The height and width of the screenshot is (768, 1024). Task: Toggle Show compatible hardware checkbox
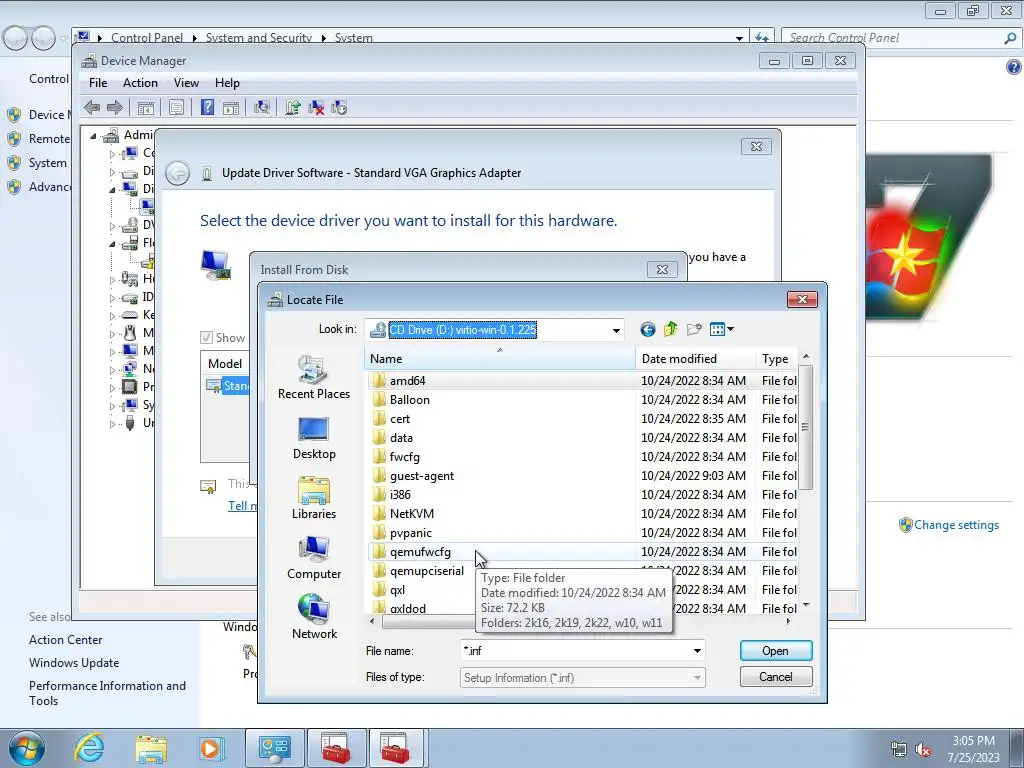coord(206,338)
